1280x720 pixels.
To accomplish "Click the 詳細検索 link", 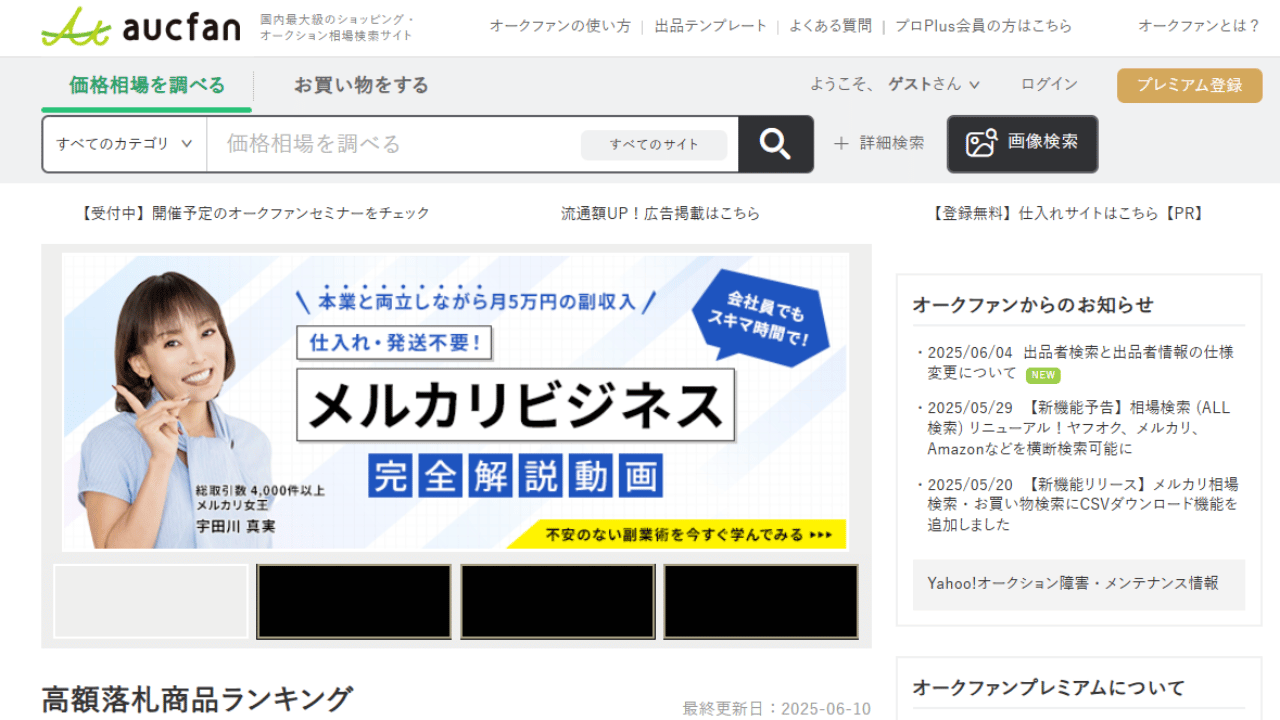I will pyautogui.click(x=892, y=144).
